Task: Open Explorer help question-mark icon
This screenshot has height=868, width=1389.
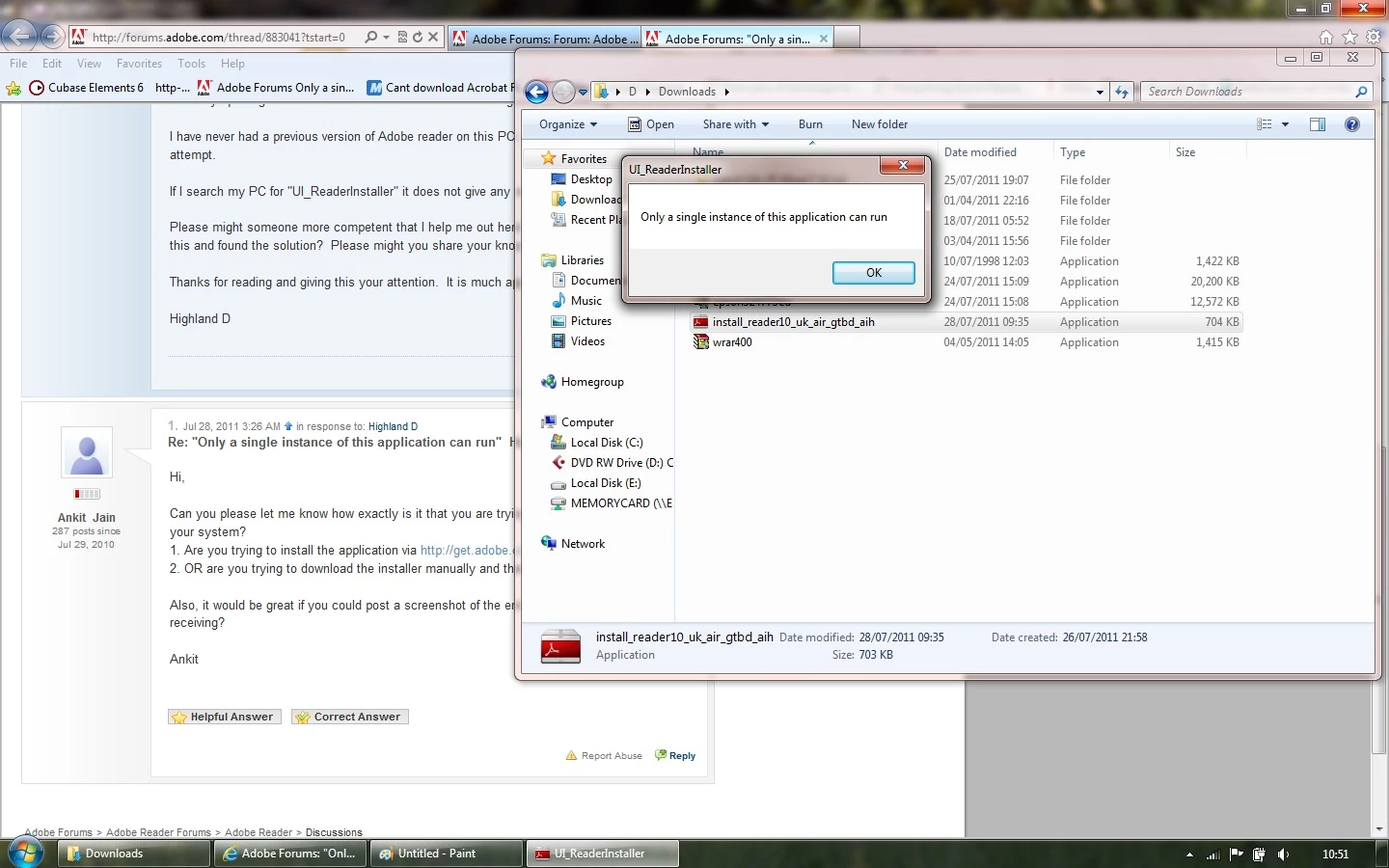Action: pyautogui.click(x=1352, y=124)
